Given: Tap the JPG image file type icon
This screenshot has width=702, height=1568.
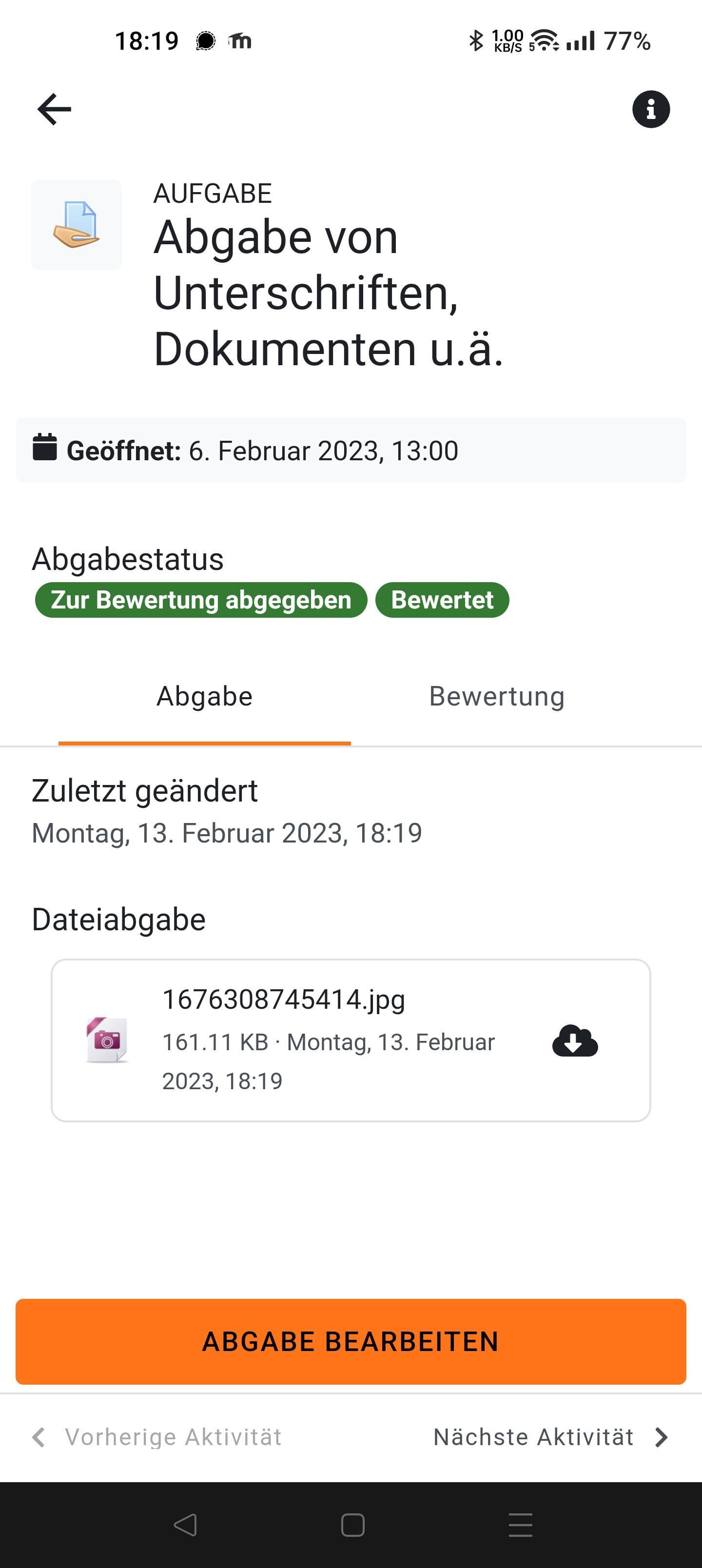Looking at the screenshot, I should [107, 1039].
